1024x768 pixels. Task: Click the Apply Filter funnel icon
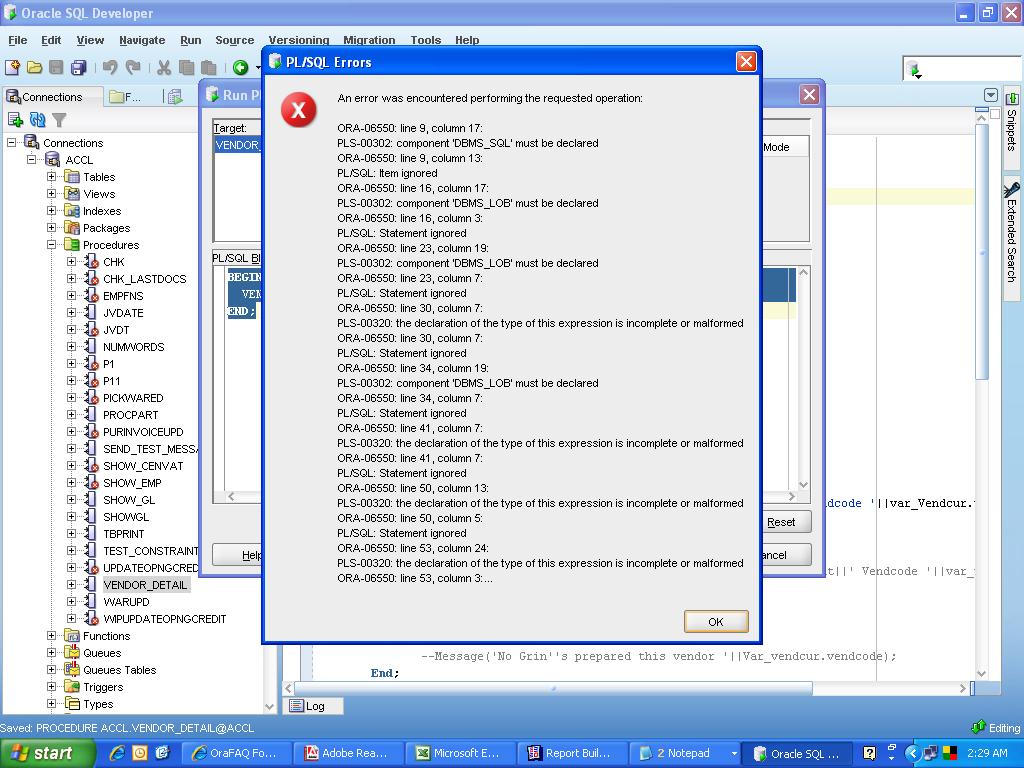[x=59, y=120]
